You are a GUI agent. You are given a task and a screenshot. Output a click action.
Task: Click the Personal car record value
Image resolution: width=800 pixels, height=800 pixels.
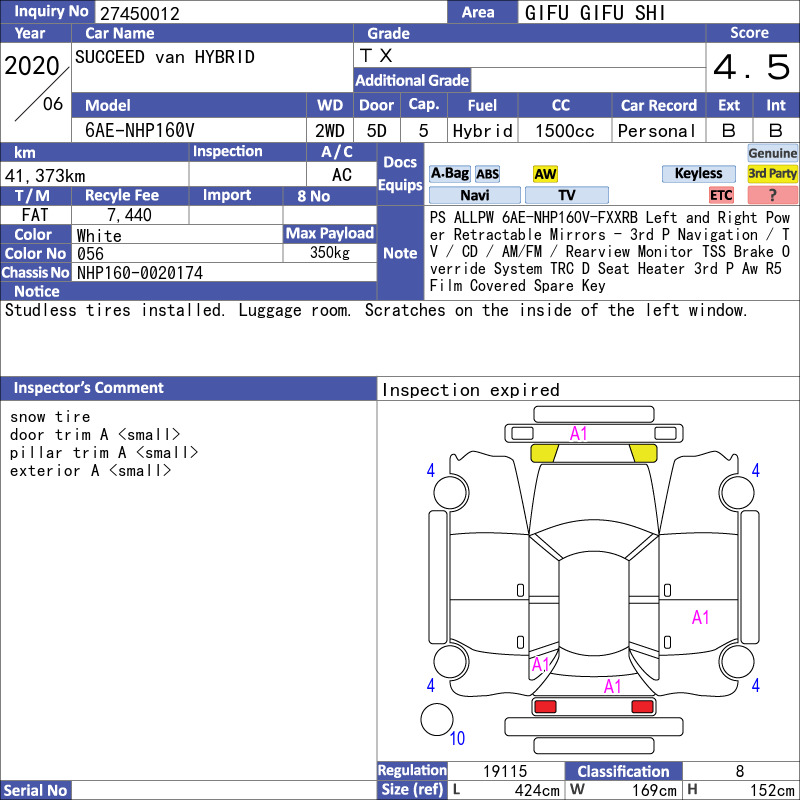point(657,131)
